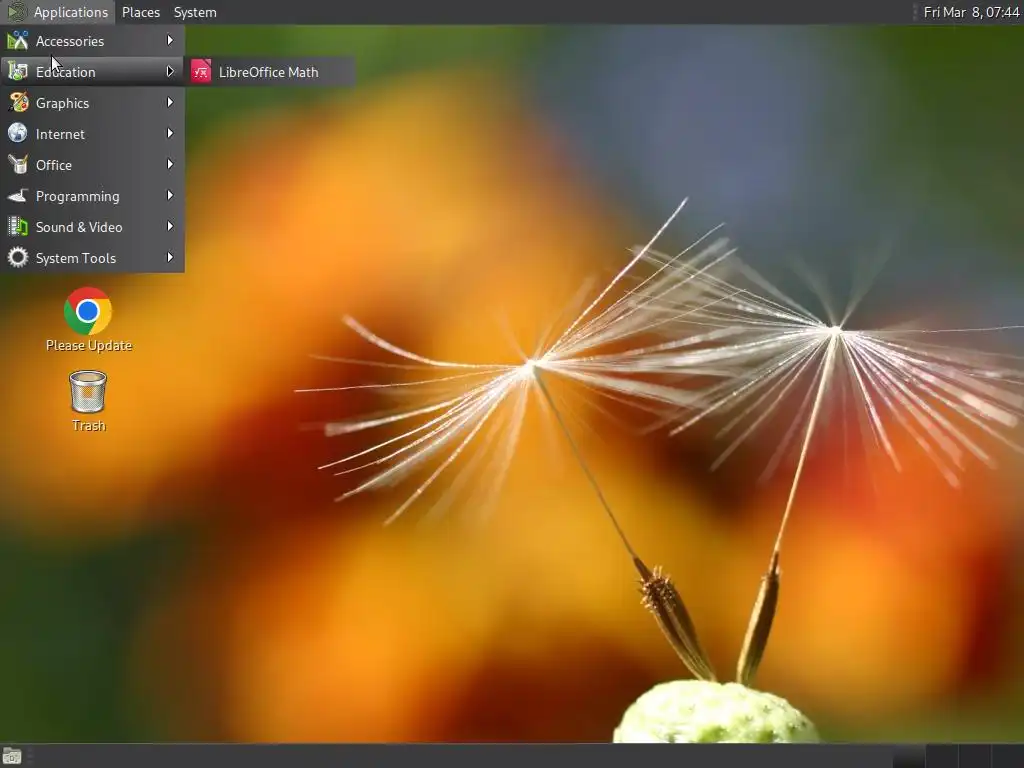Open the System Tools category
Viewport: 1024px width, 768px height.
92,258
